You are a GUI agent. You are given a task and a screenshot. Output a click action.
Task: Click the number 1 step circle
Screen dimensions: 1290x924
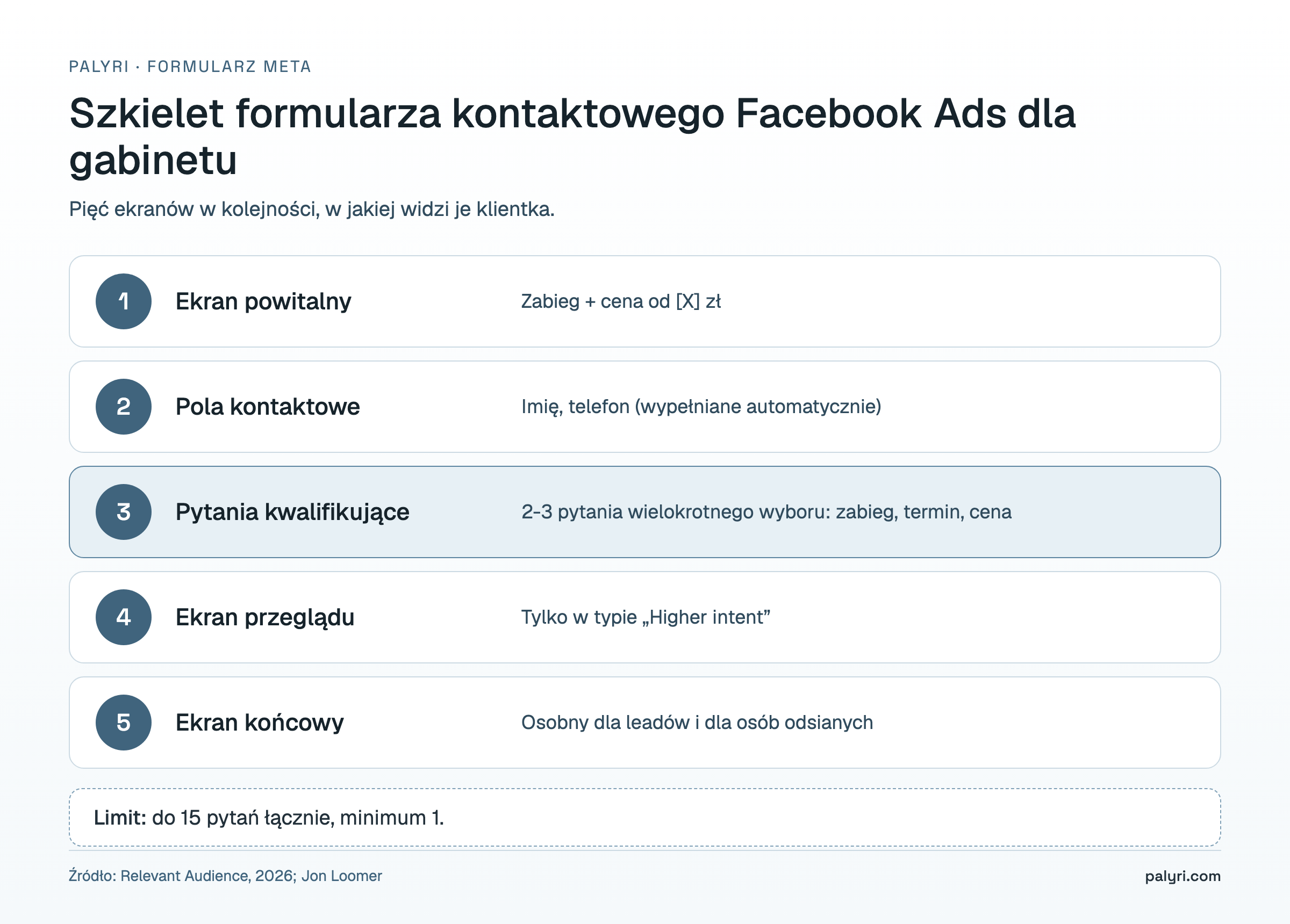click(x=124, y=301)
